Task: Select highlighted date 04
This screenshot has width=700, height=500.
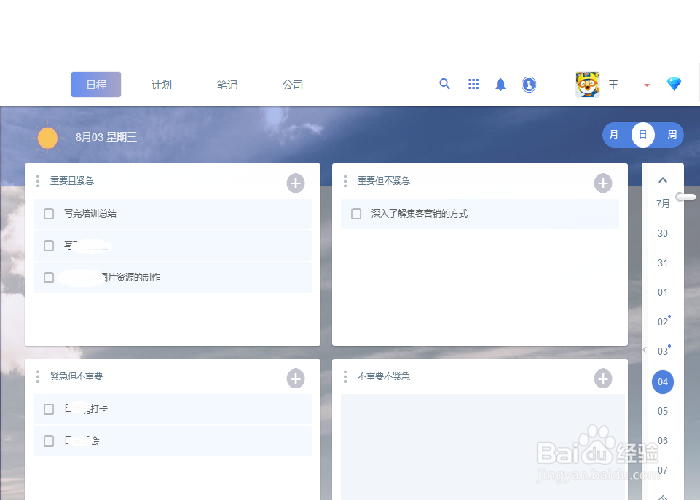Action: pos(662,382)
